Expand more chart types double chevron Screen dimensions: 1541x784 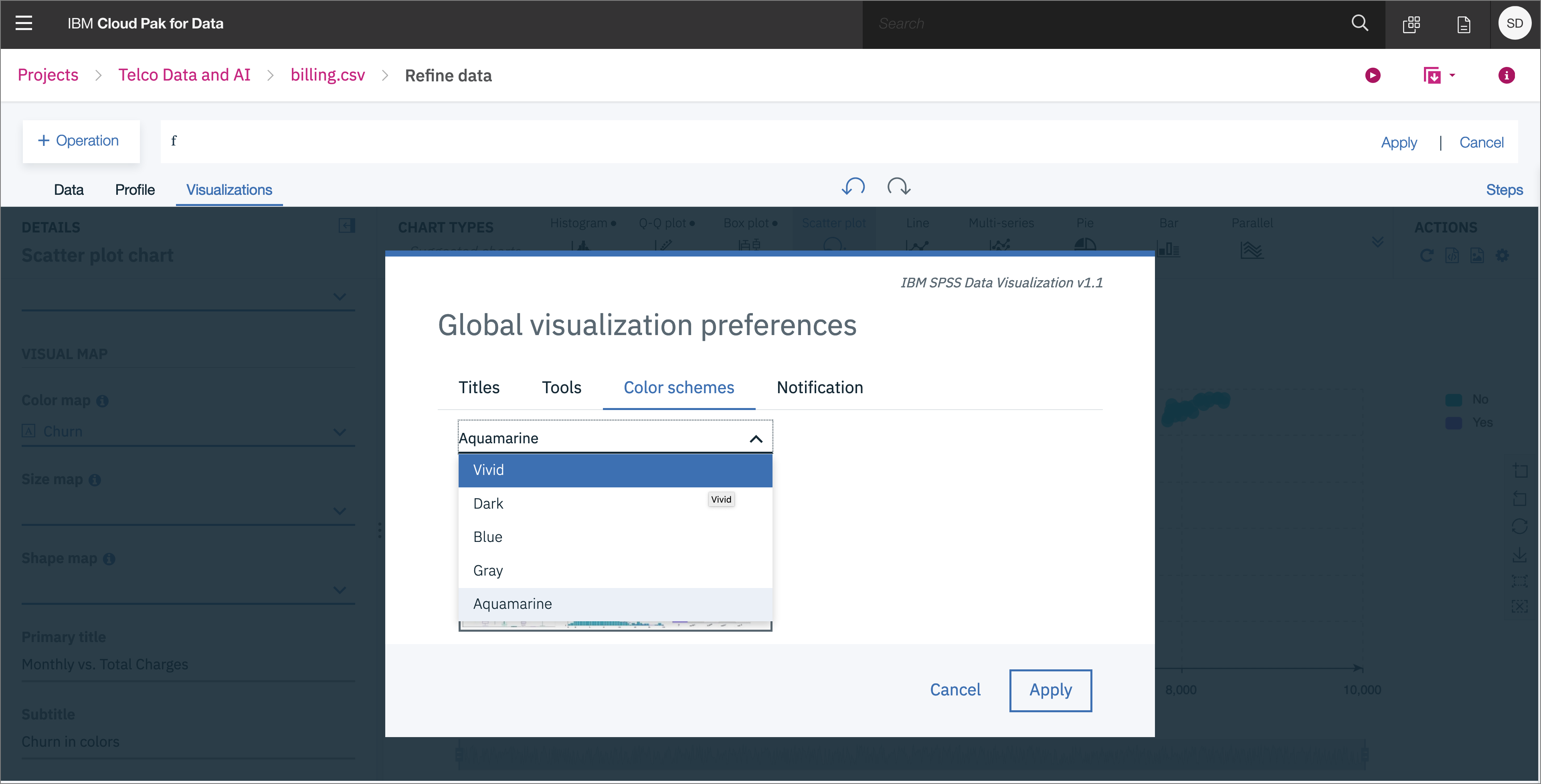click(1378, 242)
